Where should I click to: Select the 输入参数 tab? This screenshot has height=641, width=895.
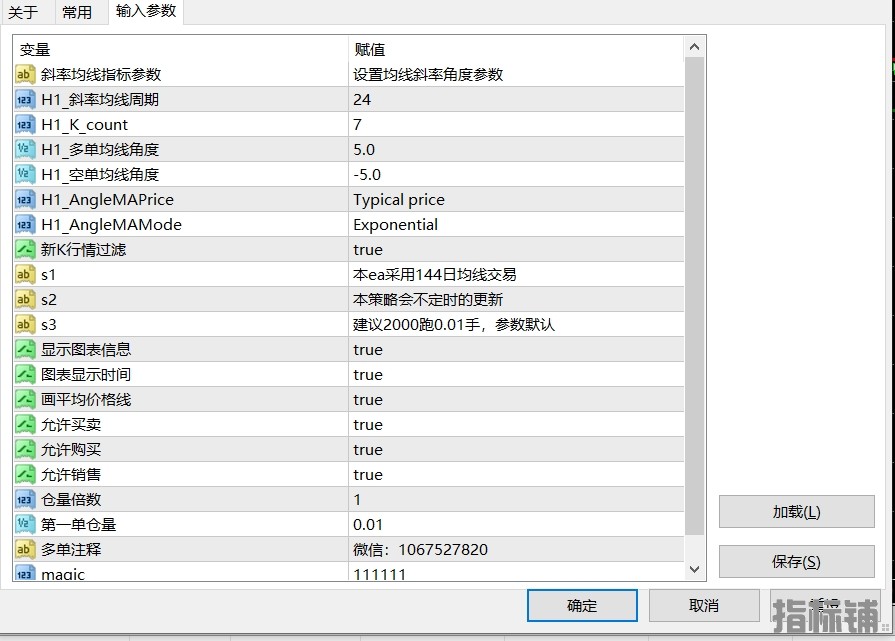(146, 11)
